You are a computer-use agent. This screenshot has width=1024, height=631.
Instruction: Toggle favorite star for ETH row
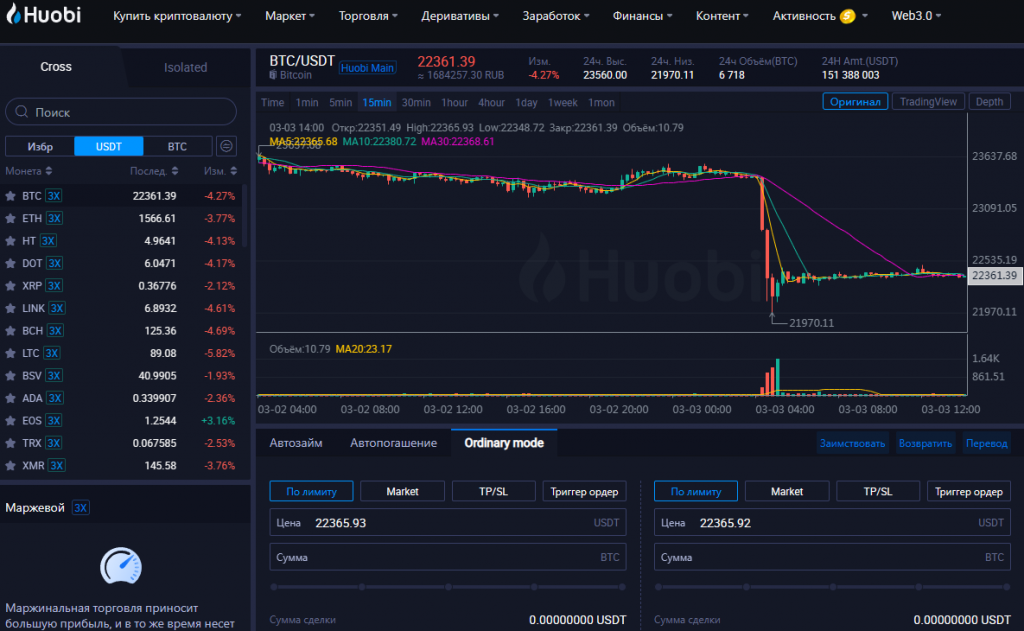(10, 218)
